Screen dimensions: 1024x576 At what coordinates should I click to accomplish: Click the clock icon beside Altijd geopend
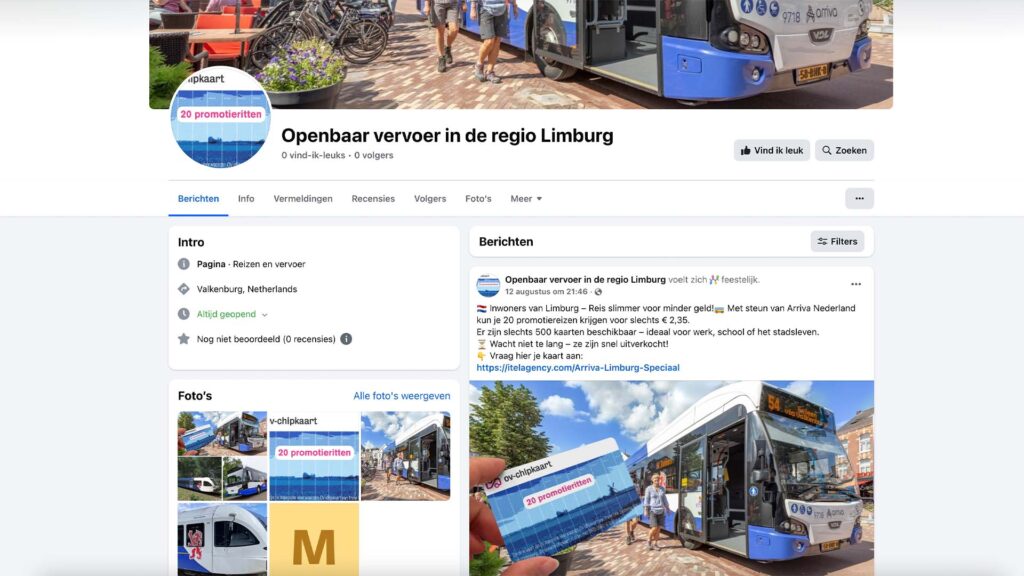point(184,314)
